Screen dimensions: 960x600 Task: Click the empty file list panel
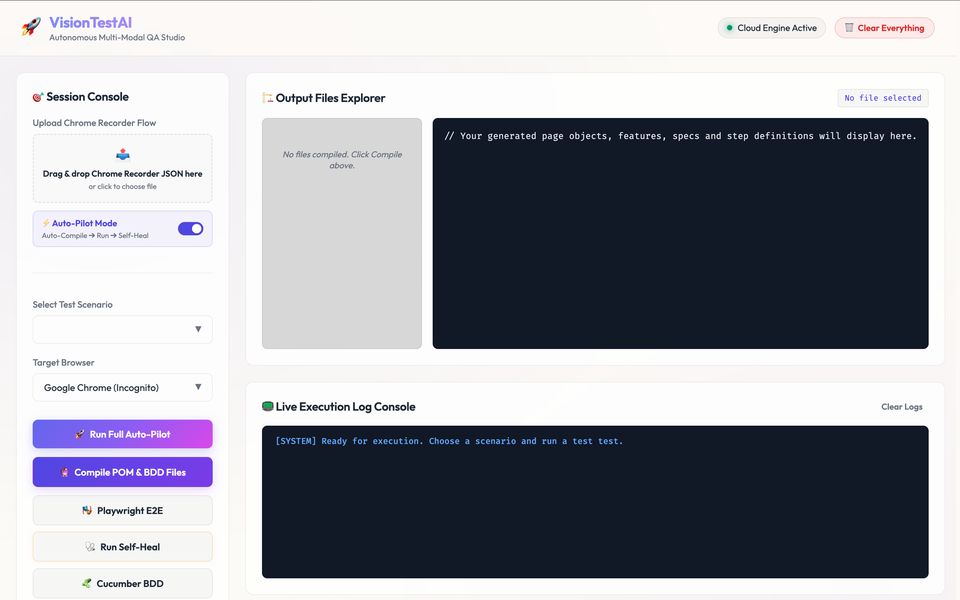click(342, 233)
